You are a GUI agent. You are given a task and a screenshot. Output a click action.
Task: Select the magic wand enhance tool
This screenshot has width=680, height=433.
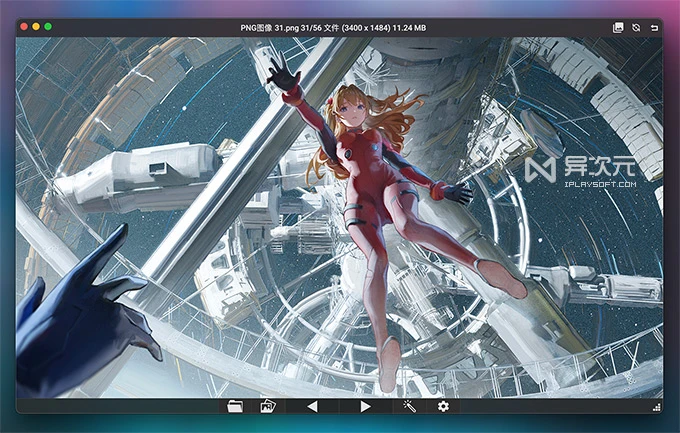[x=409, y=406]
